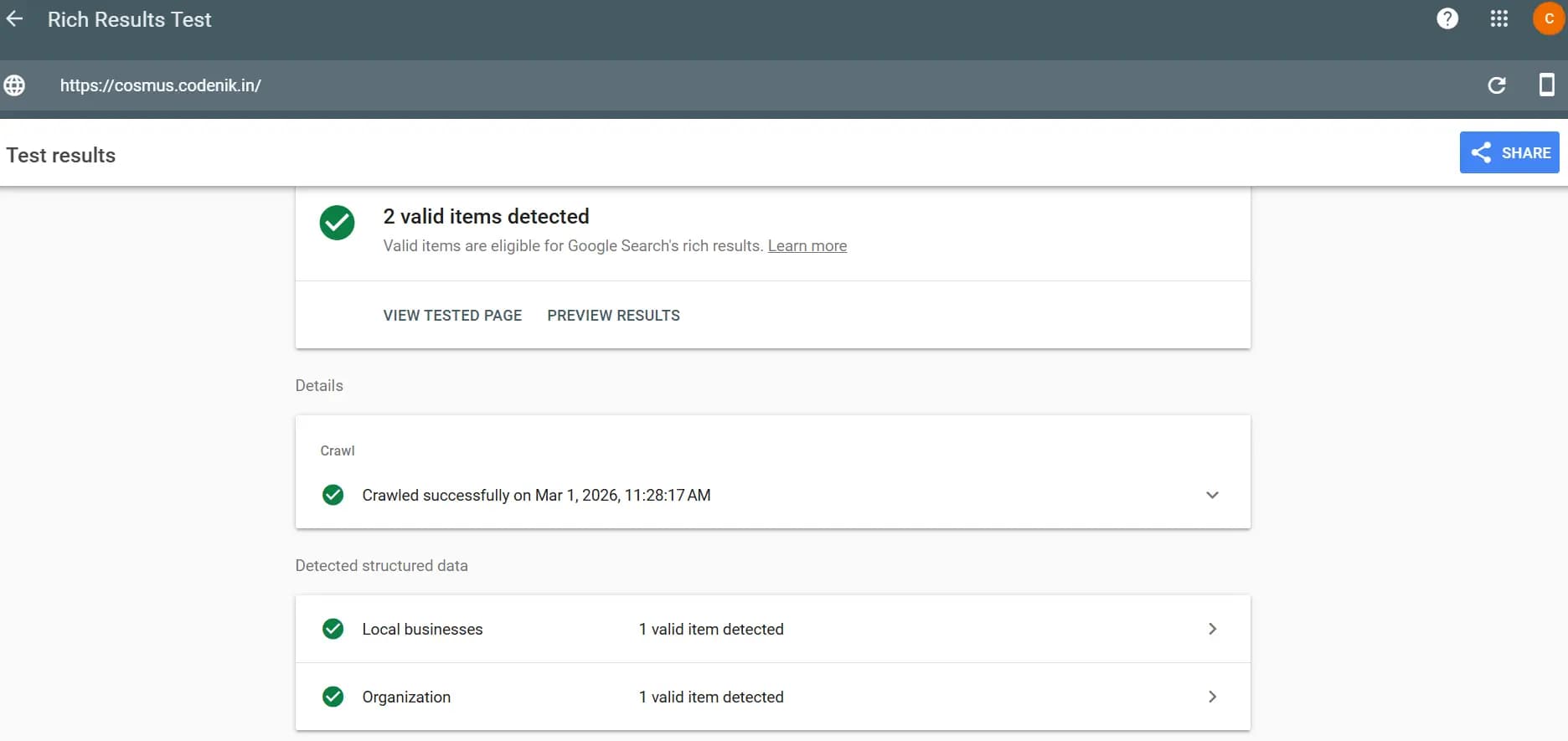Screen dimensions: 1568x741
Task: Rerun the test with refresh icon
Action: (x=1497, y=85)
